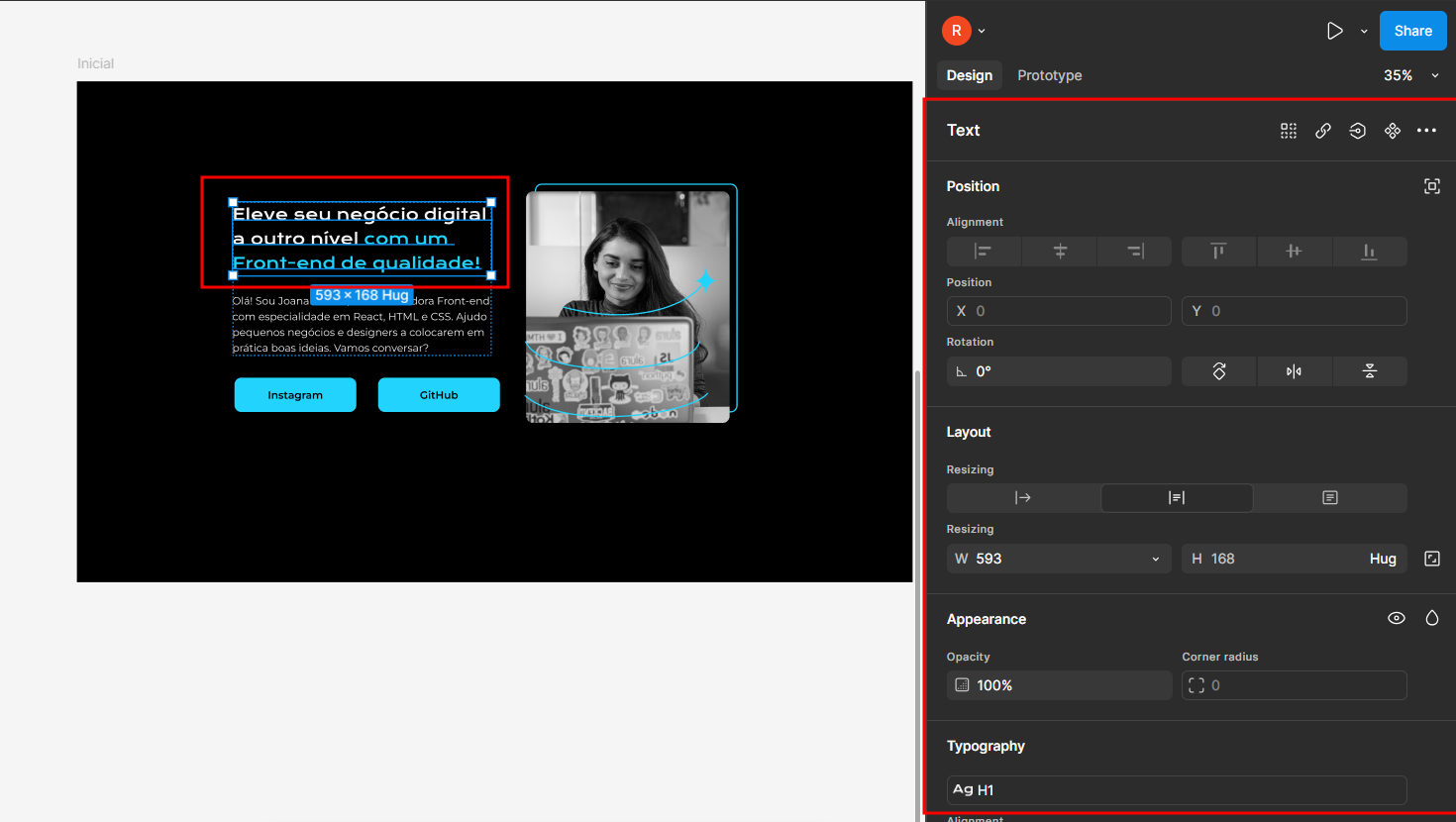Click the X position field
The image size is (1456, 822).
click(1059, 311)
